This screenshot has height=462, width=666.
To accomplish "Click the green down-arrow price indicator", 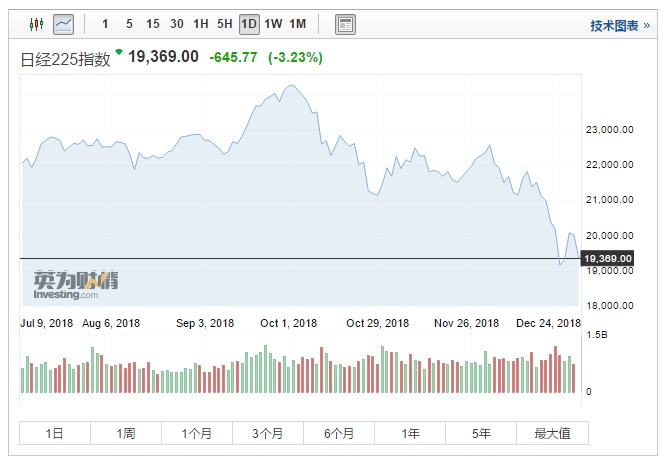I will [x=119, y=52].
